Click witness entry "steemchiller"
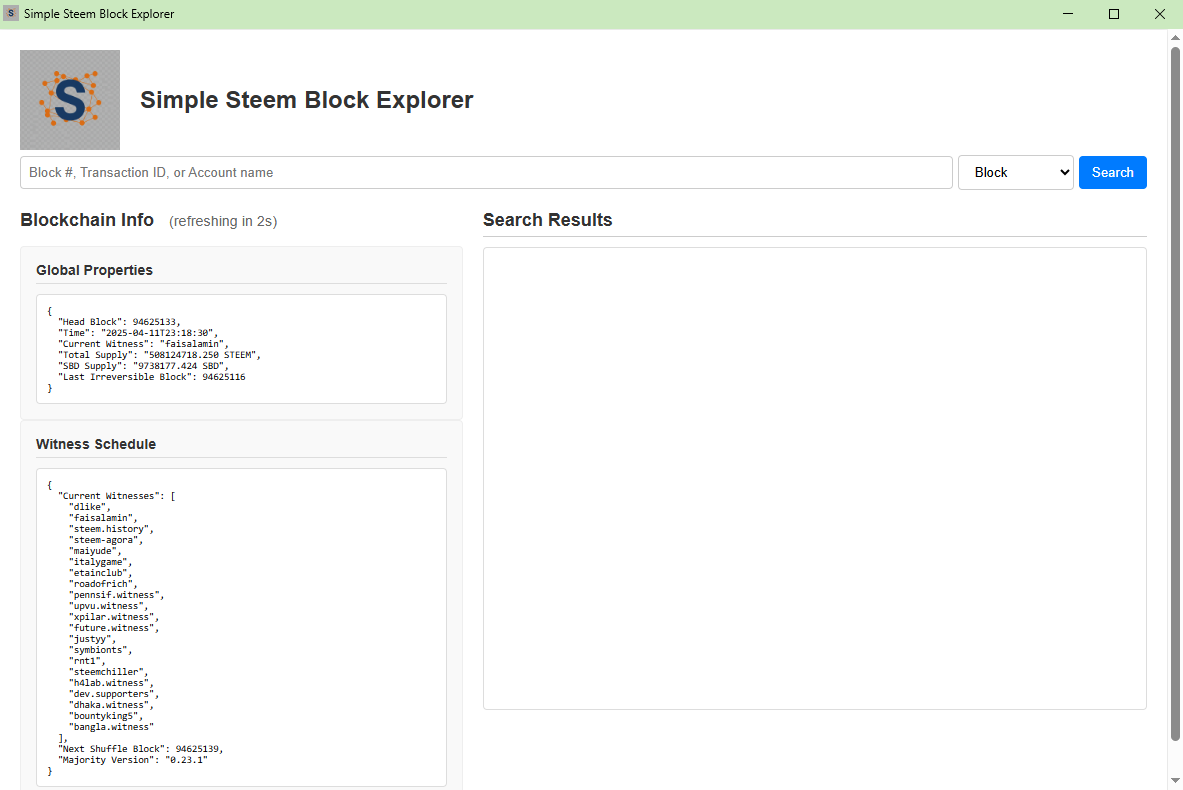Screen dimensions: 1183x790 109,672
